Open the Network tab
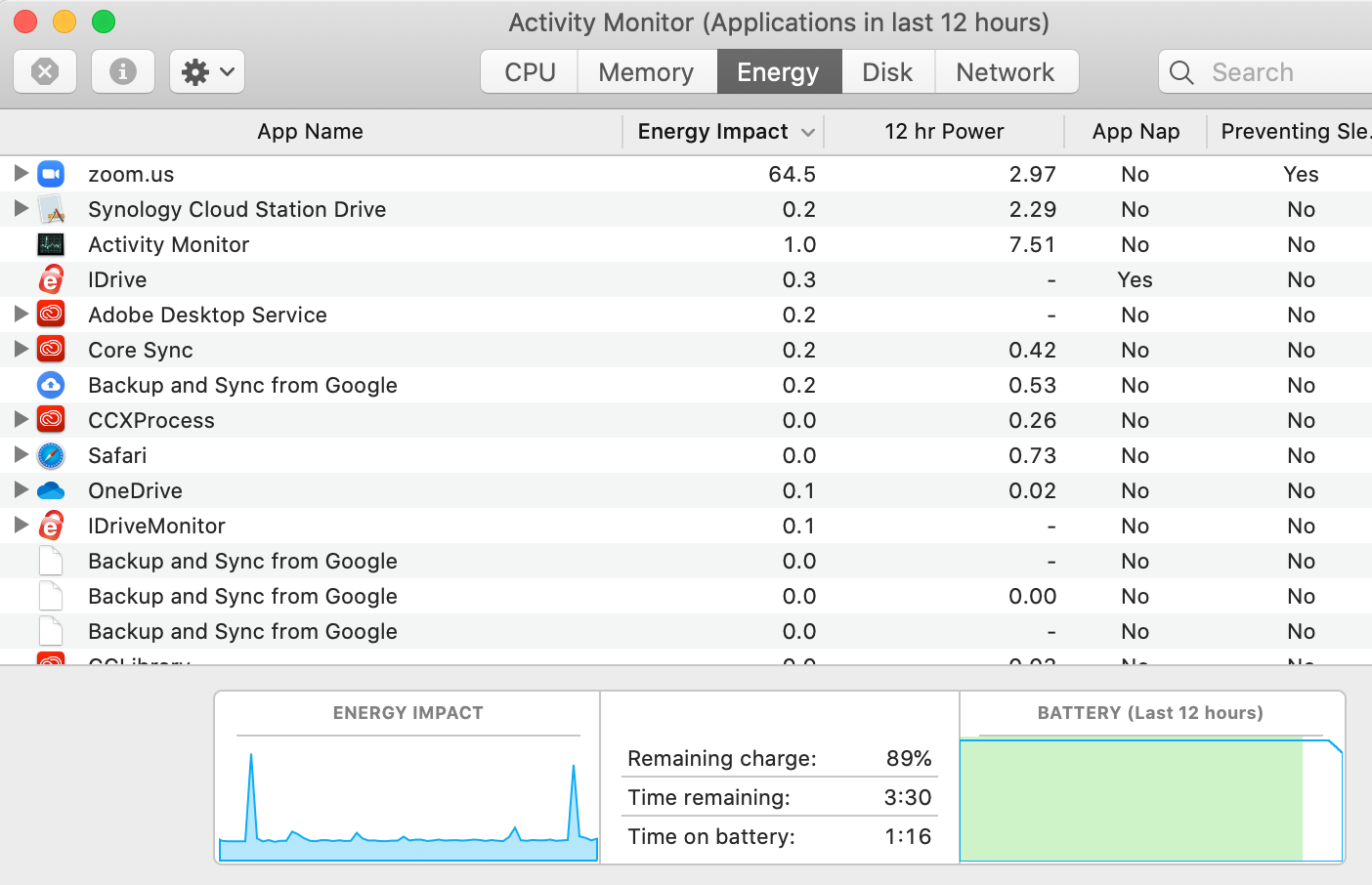The height and width of the screenshot is (885, 1372). [1006, 72]
